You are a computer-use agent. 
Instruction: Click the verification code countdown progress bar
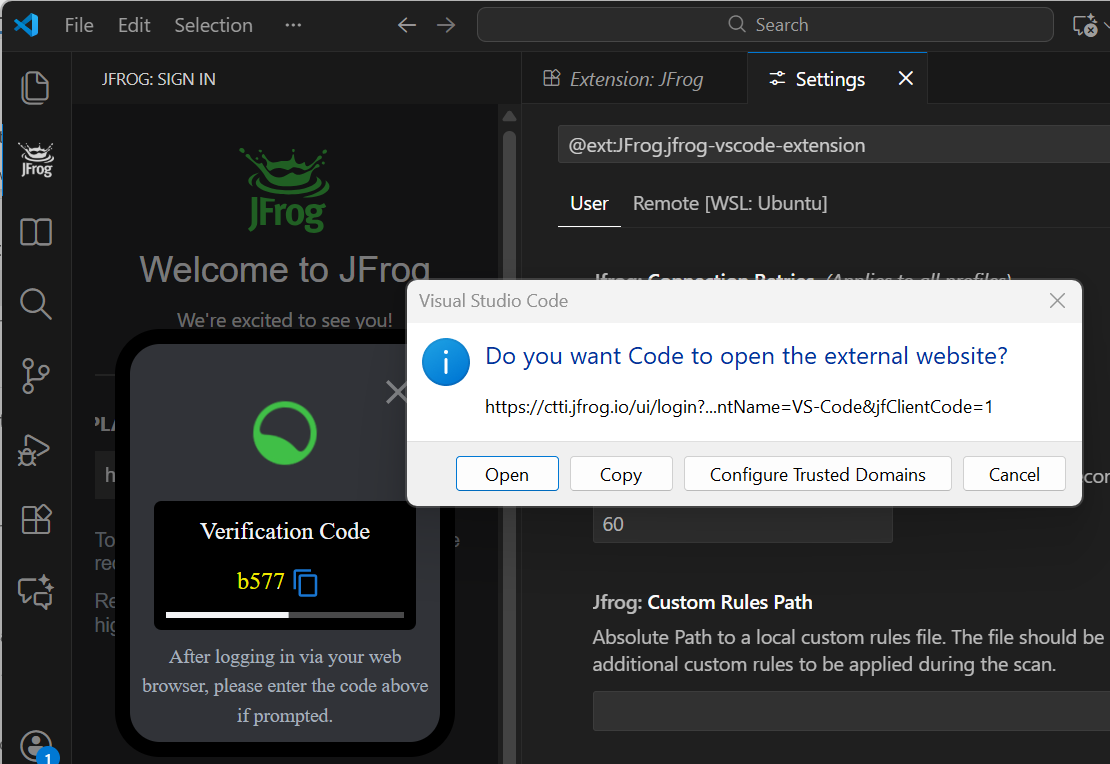click(283, 613)
